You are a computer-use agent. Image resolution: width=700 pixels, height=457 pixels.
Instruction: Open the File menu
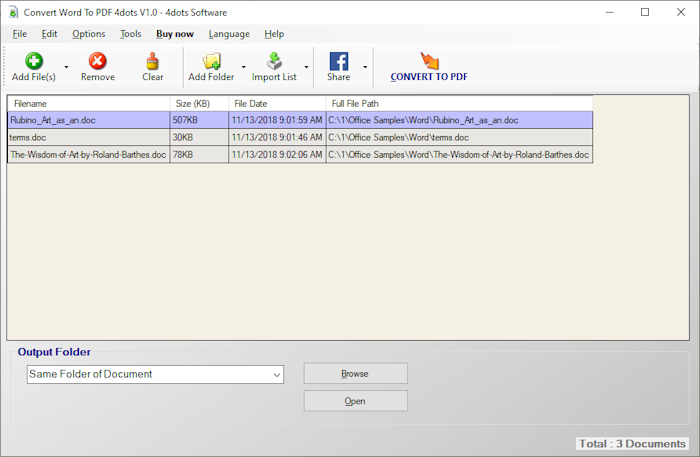pyautogui.click(x=20, y=34)
